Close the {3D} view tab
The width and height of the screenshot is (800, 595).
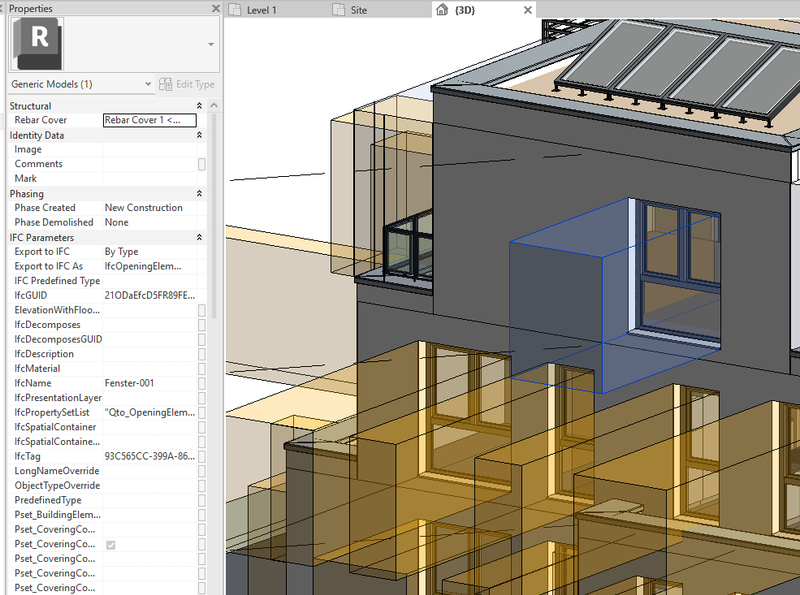click(x=527, y=10)
